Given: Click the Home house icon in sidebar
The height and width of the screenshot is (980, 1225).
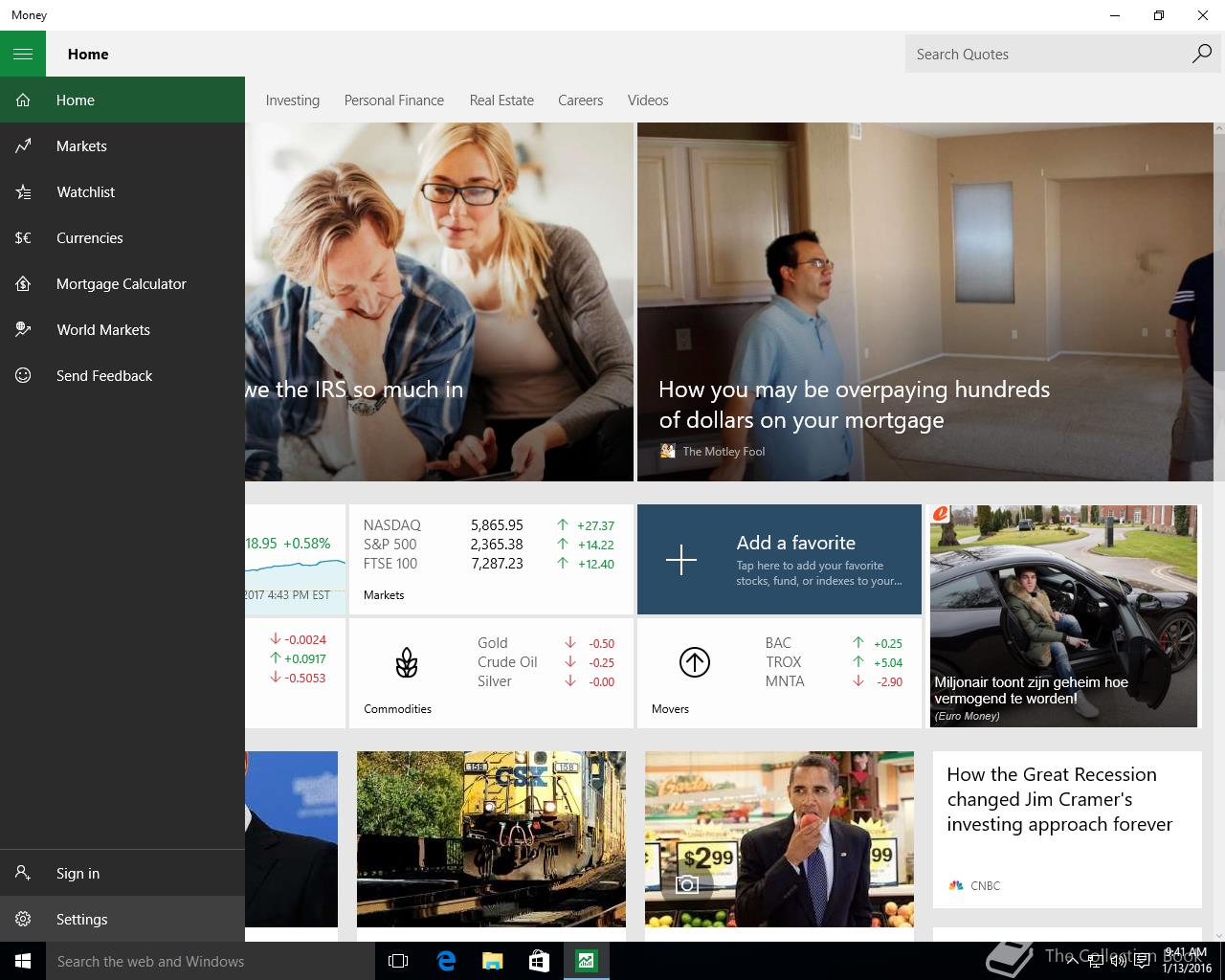Looking at the screenshot, I should tap(23, 100).
